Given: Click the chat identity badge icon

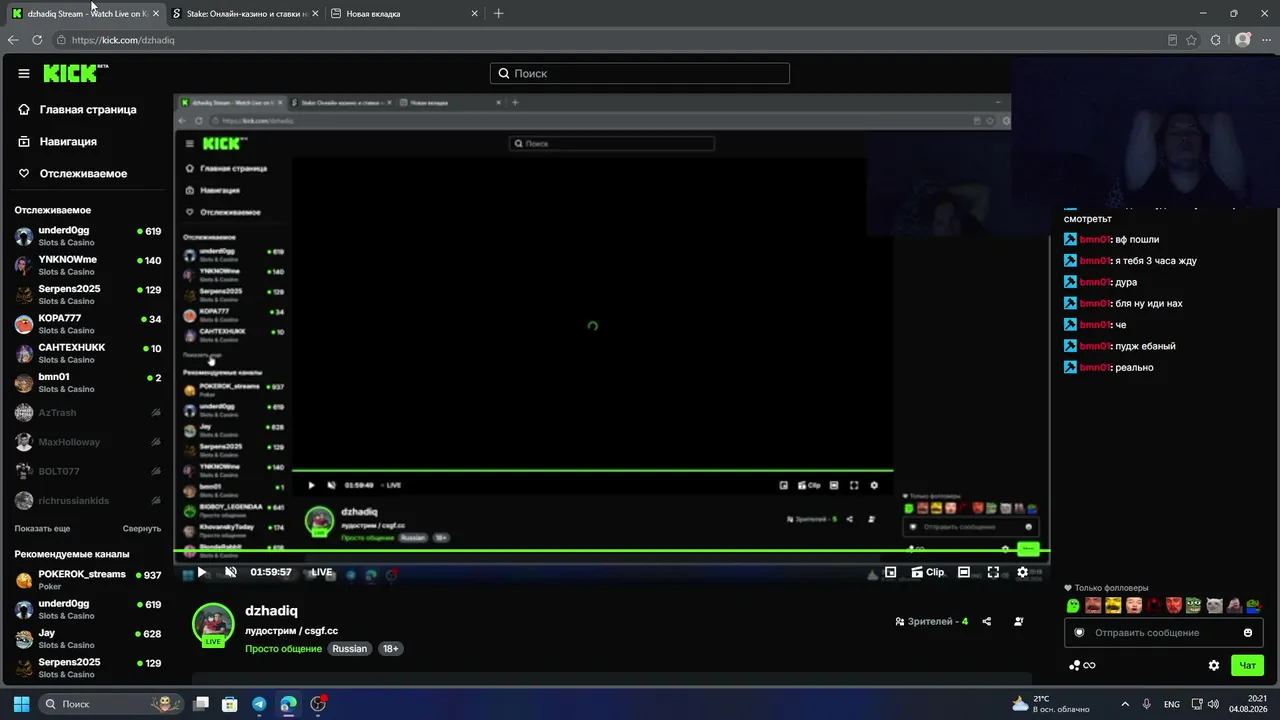Looking at the screenshot, I should (x=1079, y=633).
